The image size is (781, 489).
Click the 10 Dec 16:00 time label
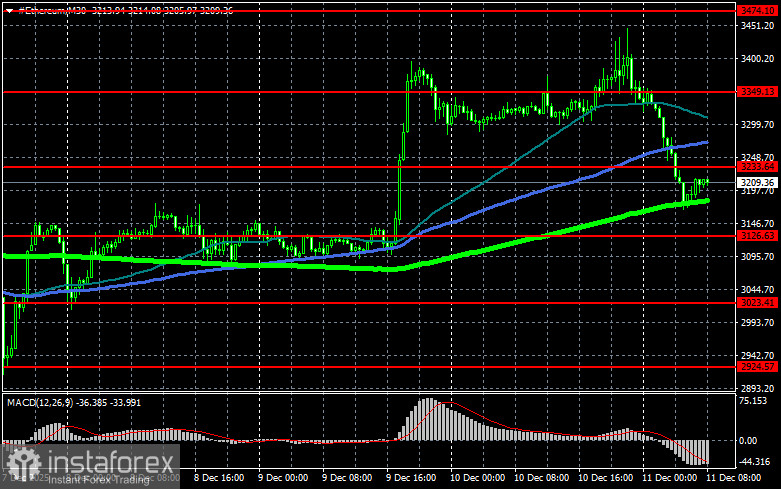pos(605,478)
